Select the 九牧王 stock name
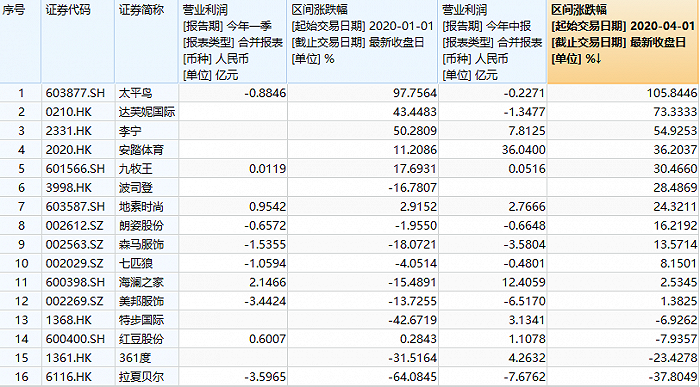This screenshot has width=700, height=387. click(136, 169)
